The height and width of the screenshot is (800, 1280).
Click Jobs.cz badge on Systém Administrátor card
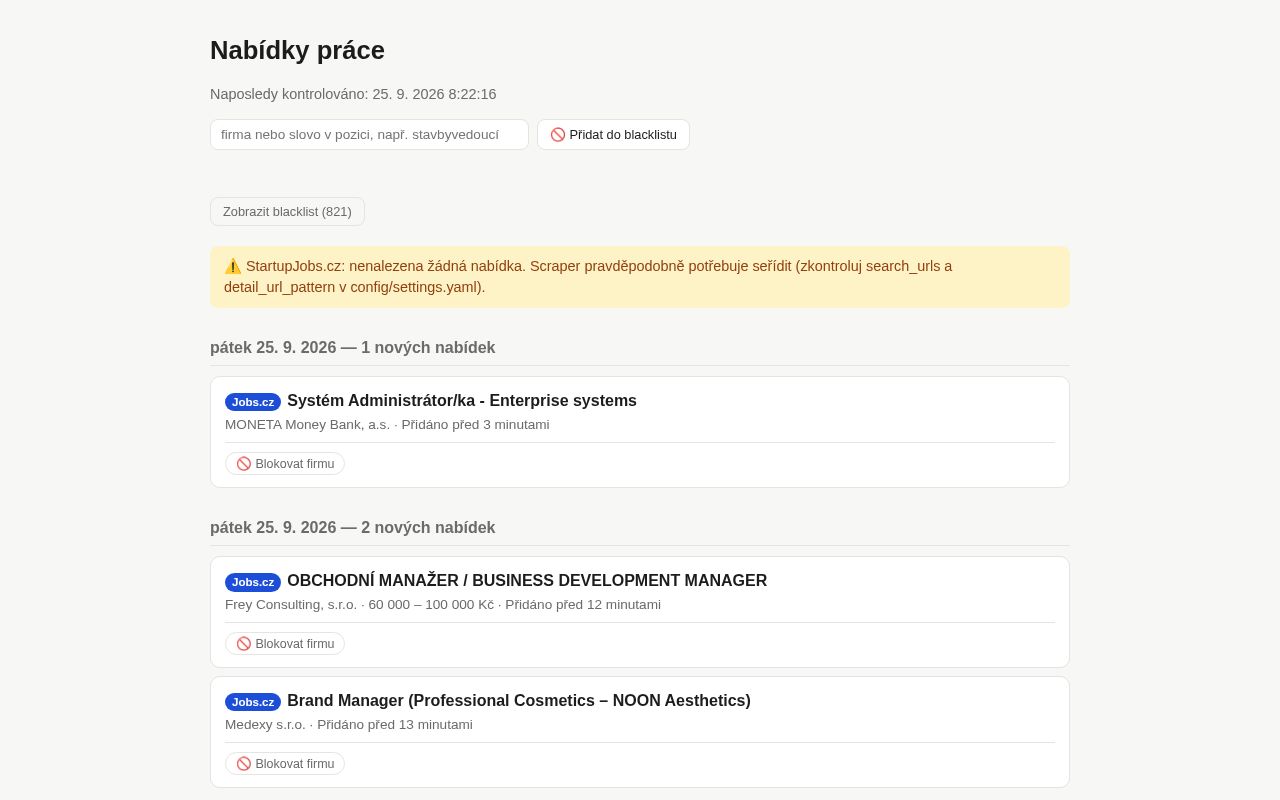tap(253, 402)
